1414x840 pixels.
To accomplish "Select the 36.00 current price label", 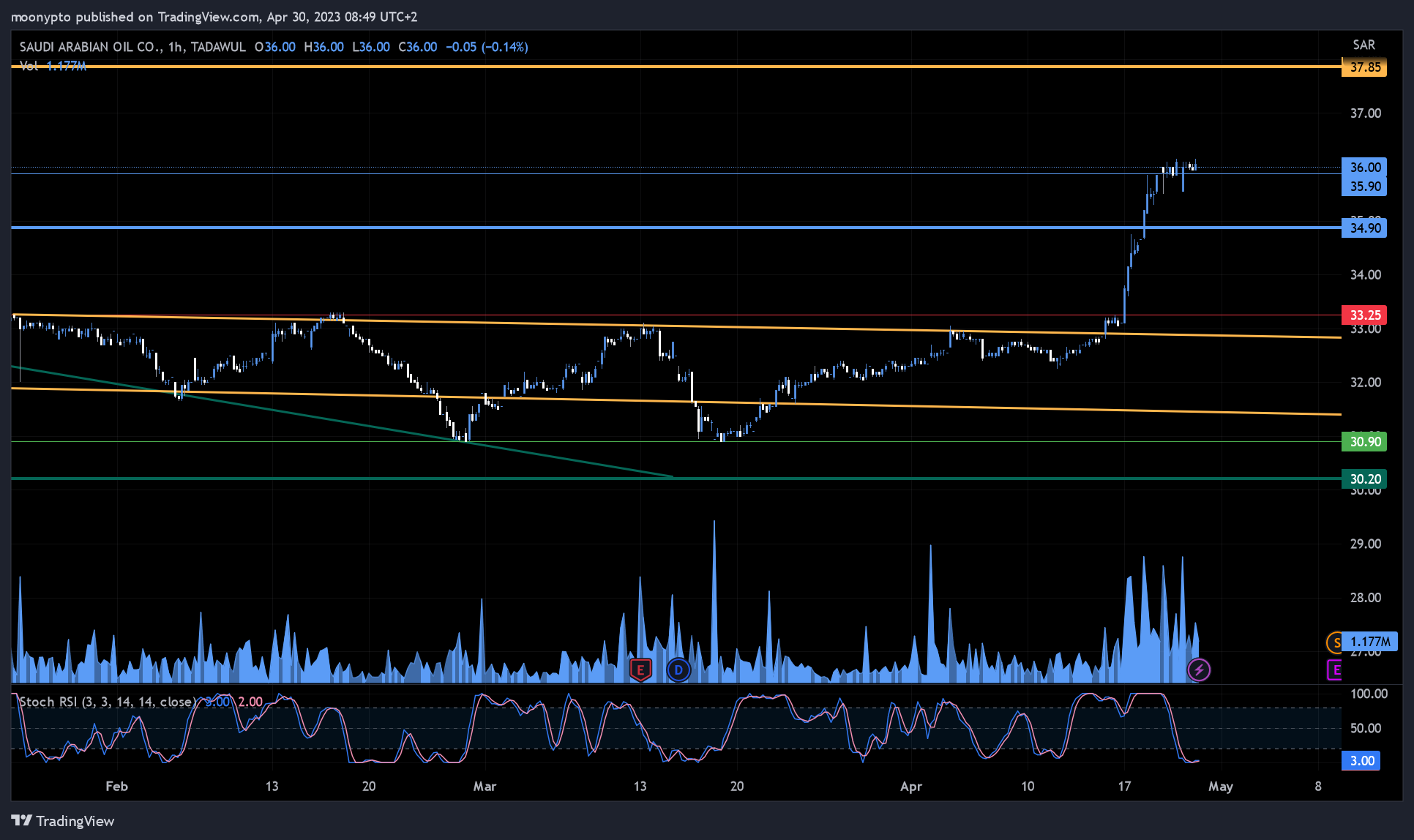I will pyautogui.click(x=1365, y=167).
